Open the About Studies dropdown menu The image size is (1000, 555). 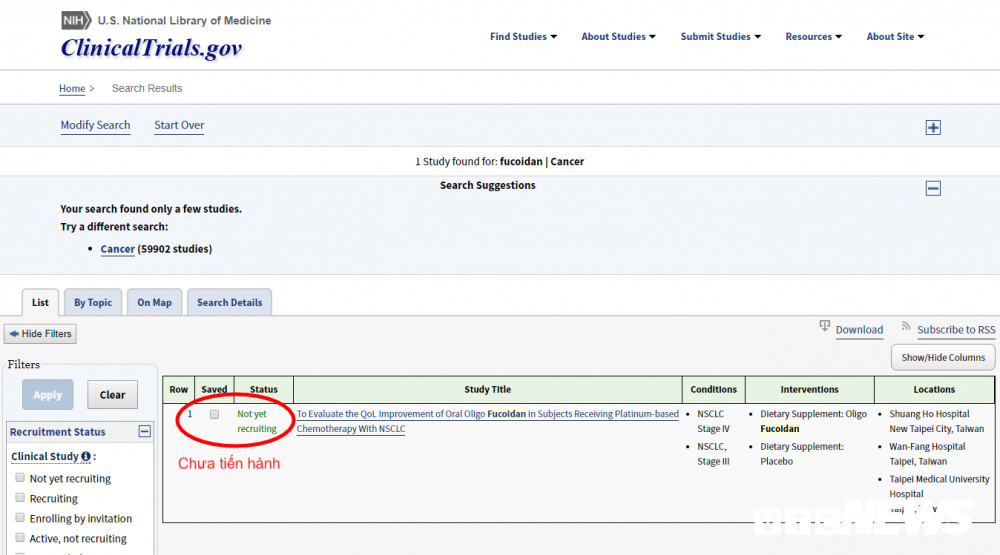(x=618, y=37)
